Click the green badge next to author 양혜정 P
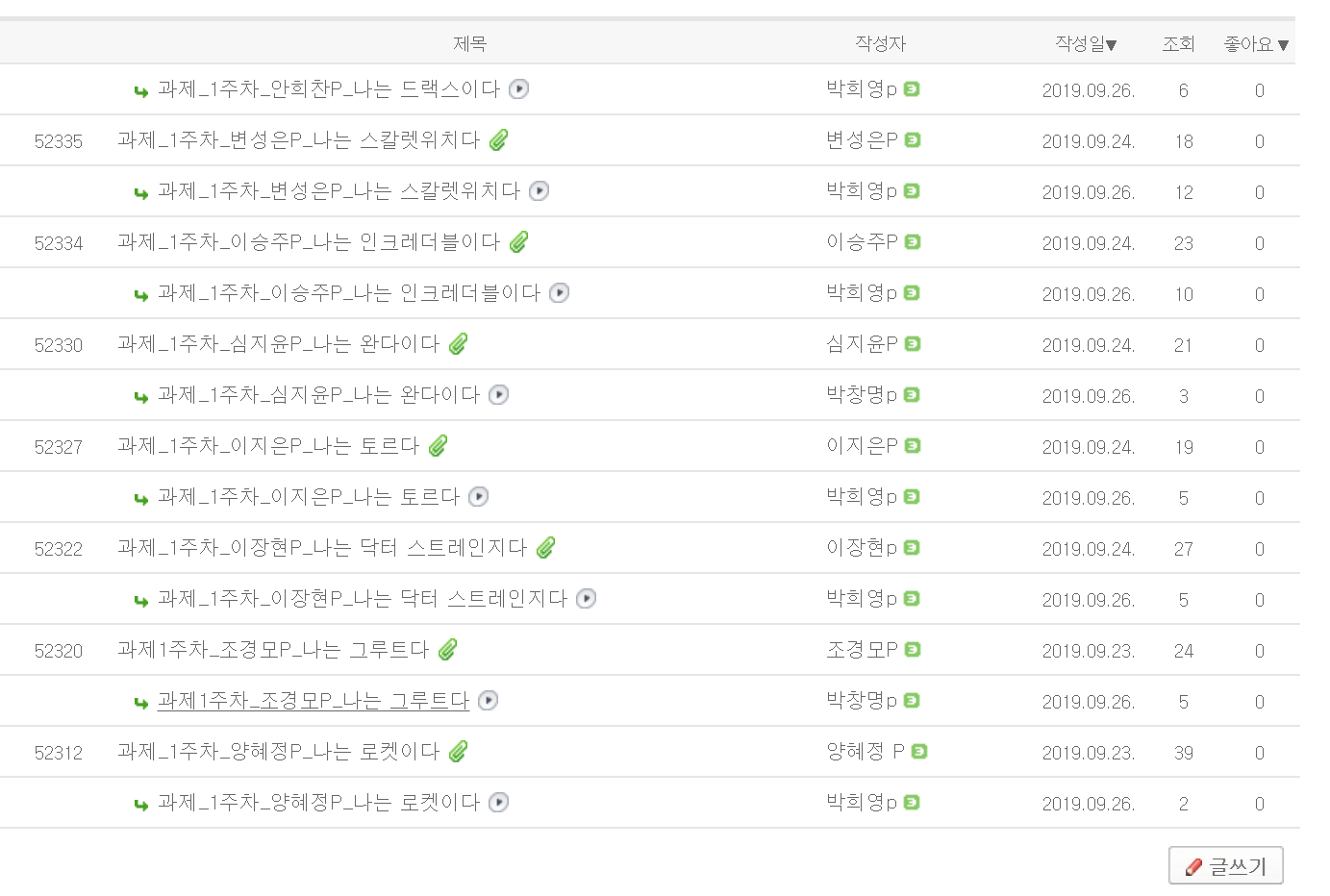The image size is (1330, 896). [919, 752]
